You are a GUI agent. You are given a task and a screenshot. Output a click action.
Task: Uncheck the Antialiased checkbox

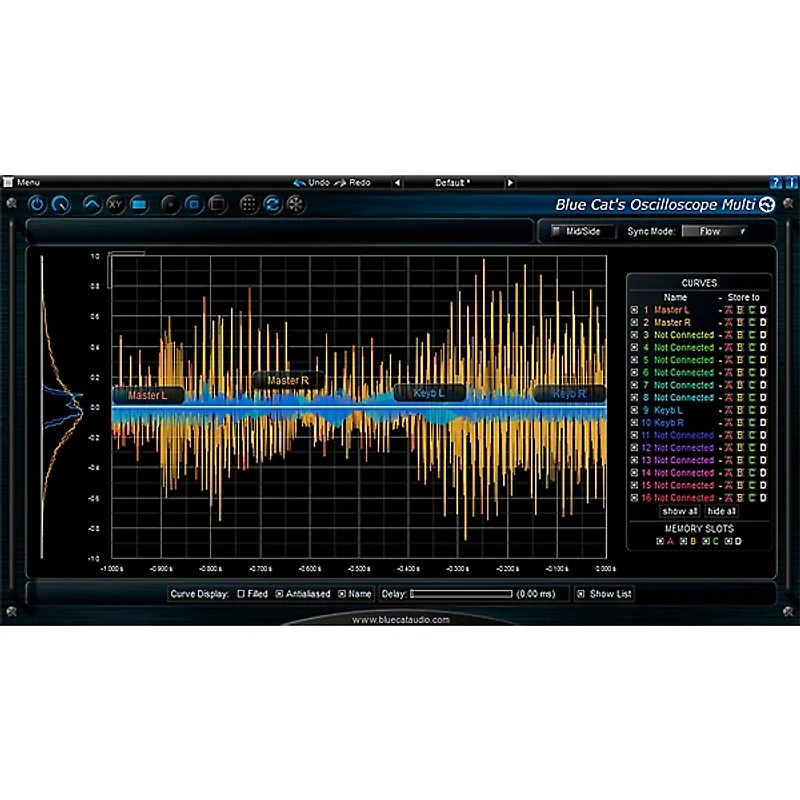[279, 594]
